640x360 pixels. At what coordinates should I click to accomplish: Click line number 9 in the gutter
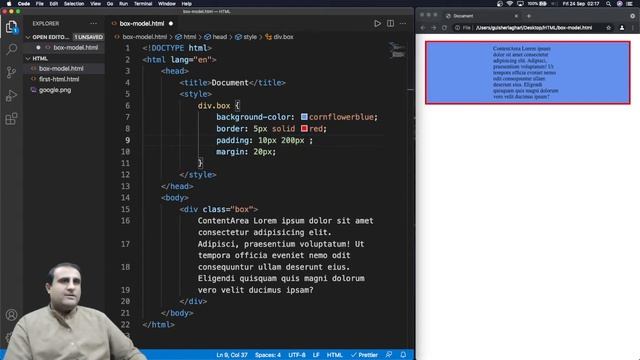[127, 140]
